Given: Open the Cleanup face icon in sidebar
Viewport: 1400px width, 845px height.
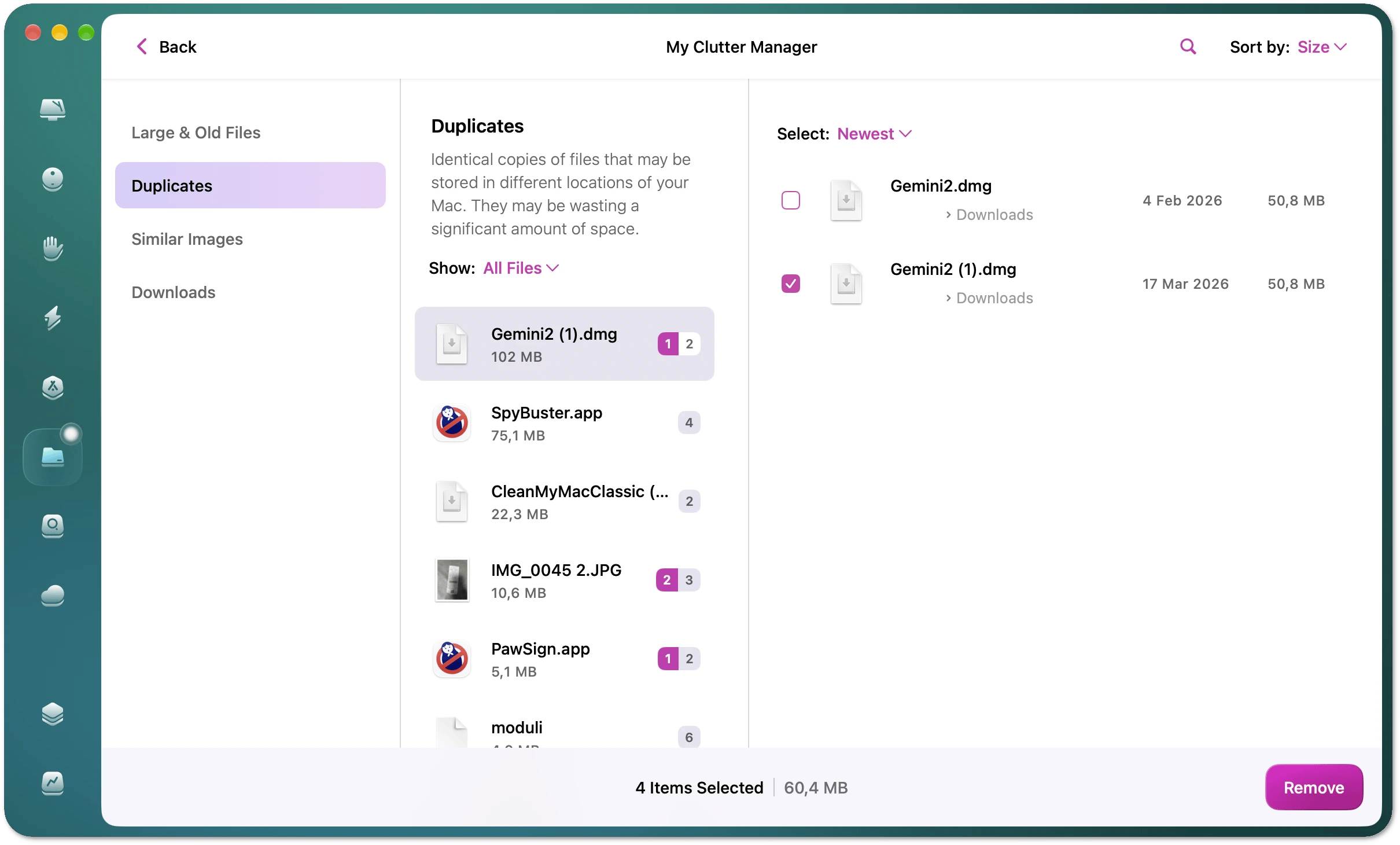Looking at the screenshot, I should tap(53, 179).
